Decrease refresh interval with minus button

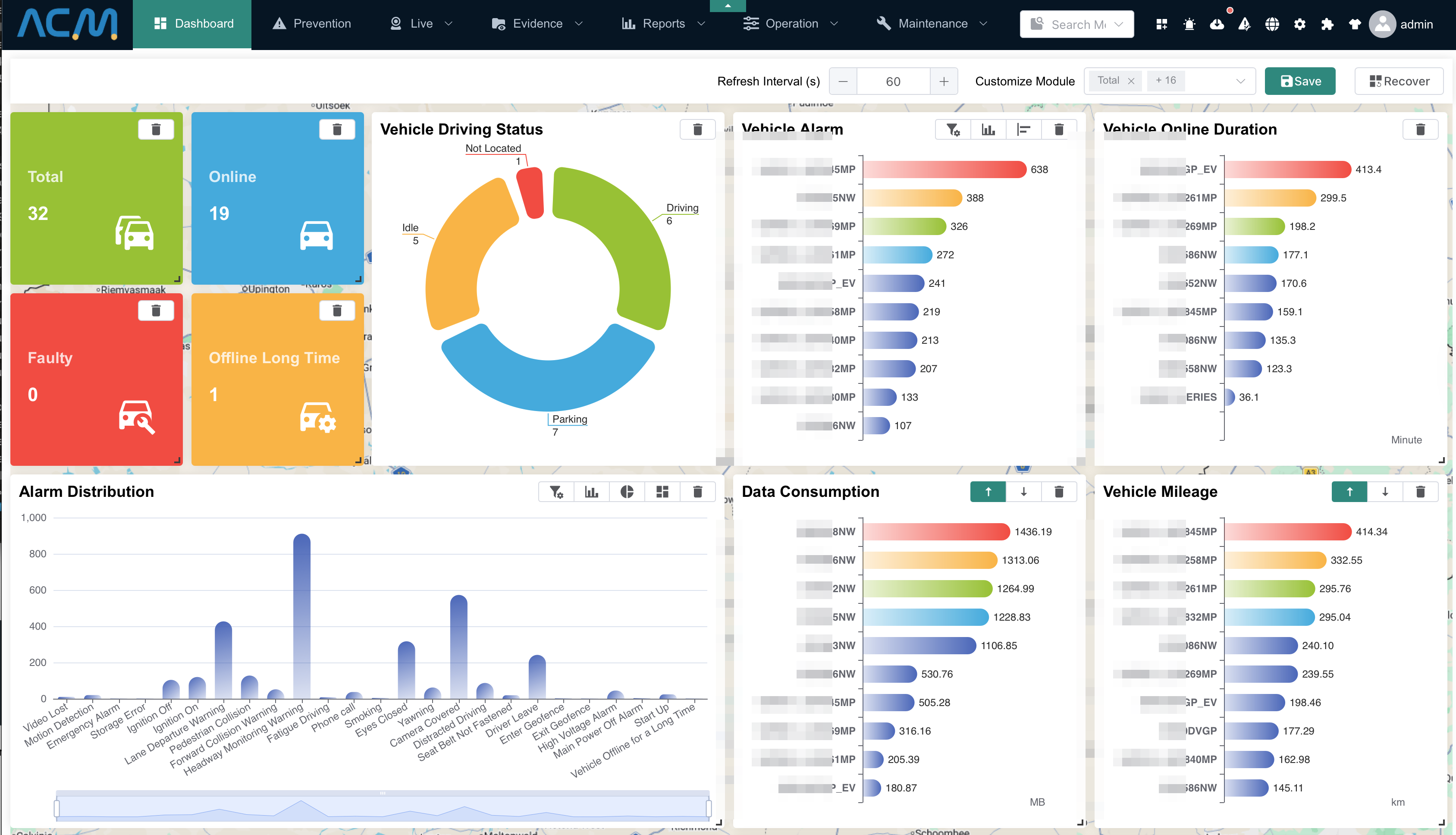pos(843,81)
